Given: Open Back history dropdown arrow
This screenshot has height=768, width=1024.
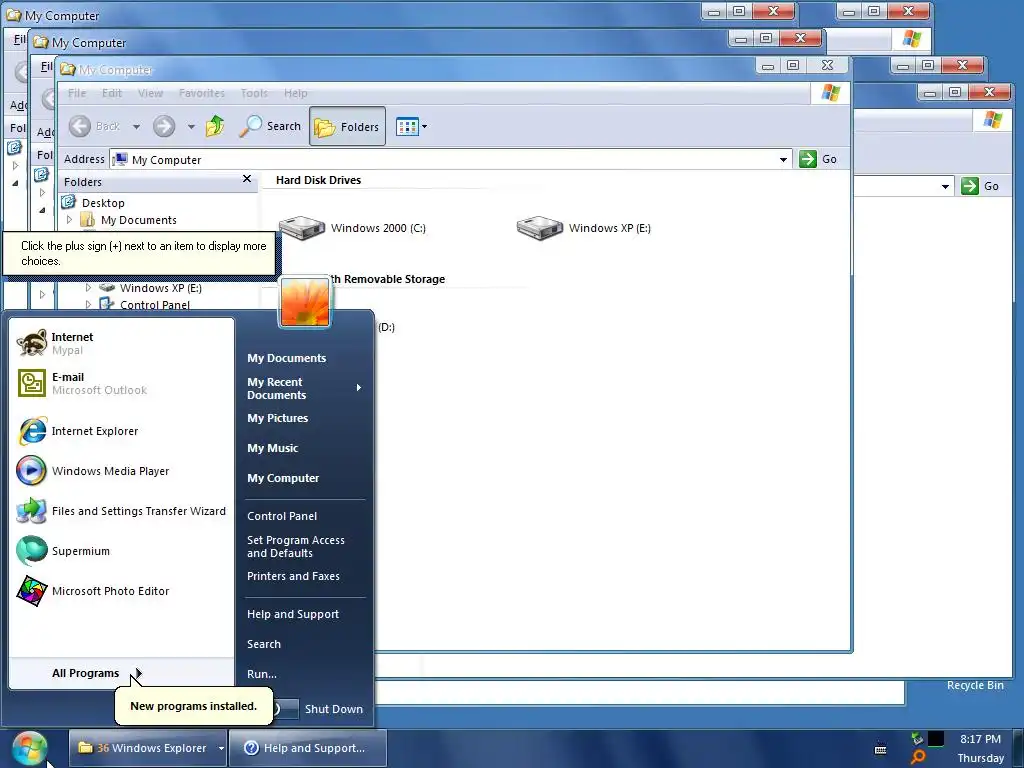Looking at the screenshot, I should [136, 127].
